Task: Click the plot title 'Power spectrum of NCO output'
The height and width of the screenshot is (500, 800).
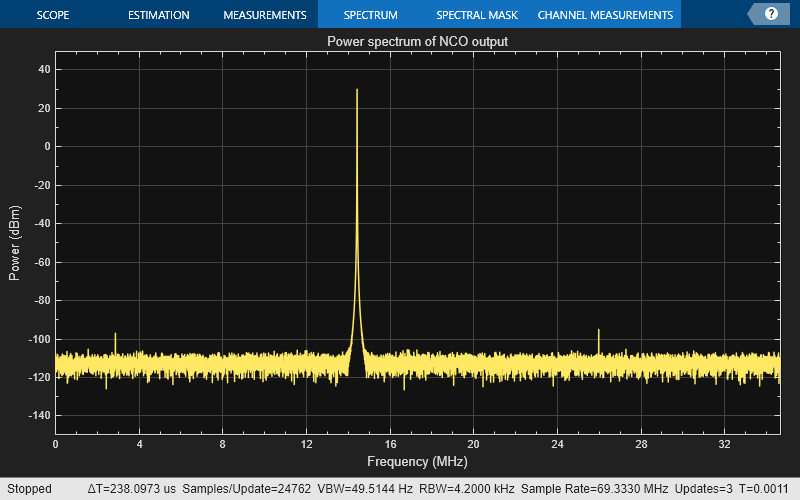Action: pyautogui.click(x=417, y=41)
